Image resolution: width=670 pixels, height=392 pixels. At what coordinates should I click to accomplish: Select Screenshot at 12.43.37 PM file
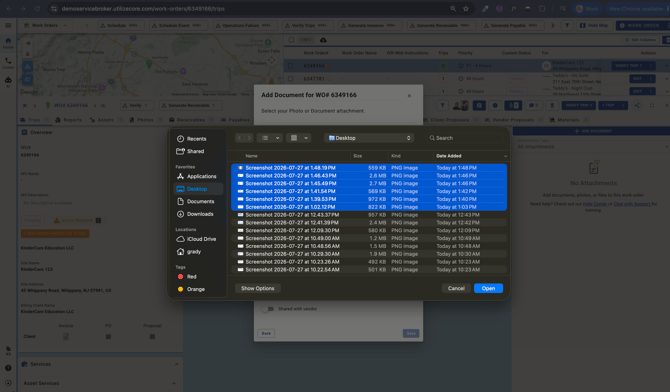369,215
